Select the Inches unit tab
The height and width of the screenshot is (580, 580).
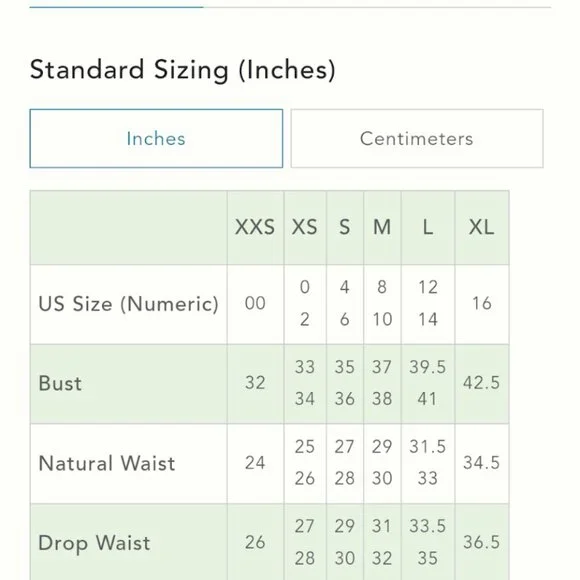[x=156, y=138]
